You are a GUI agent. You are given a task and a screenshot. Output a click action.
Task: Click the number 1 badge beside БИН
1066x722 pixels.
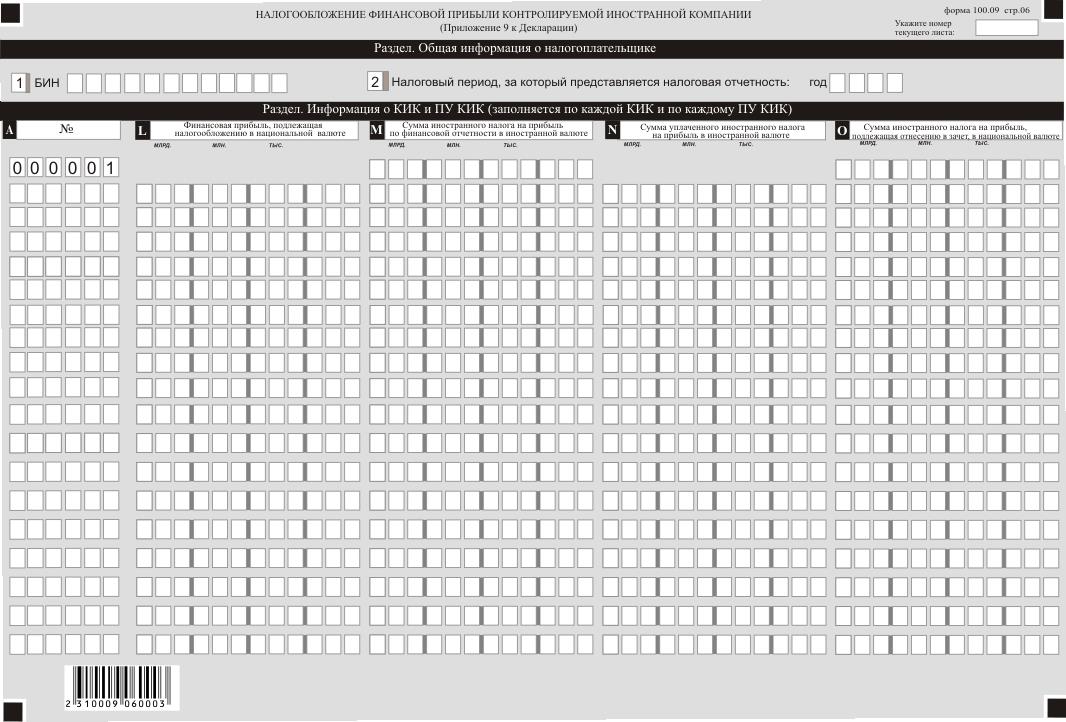pyautogui.click(x=19, y=82)
